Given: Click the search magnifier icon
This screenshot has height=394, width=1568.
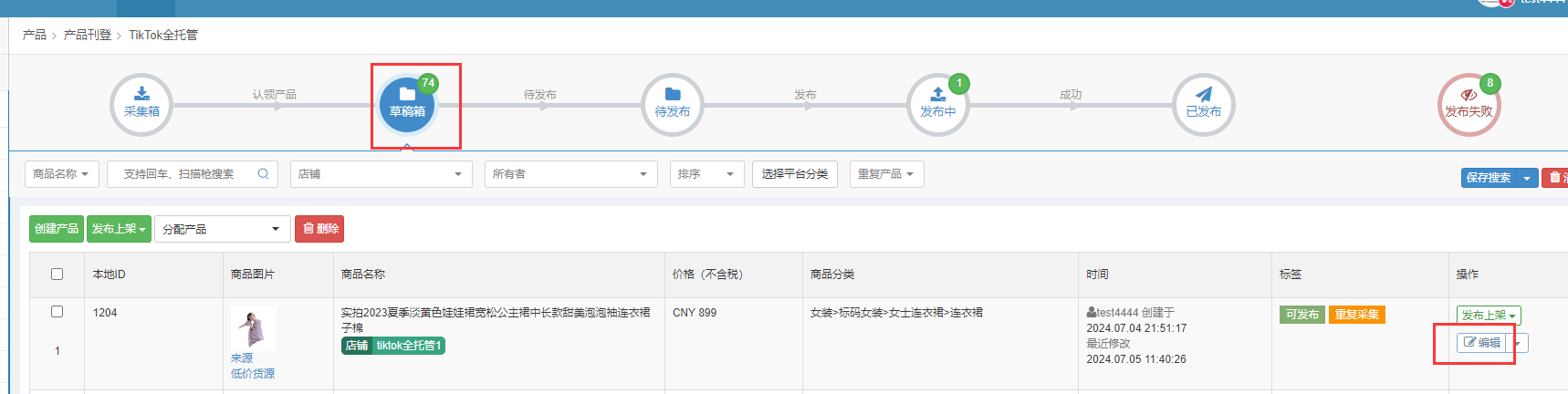Looking at the screenshot, I should [x=263, y=174].
